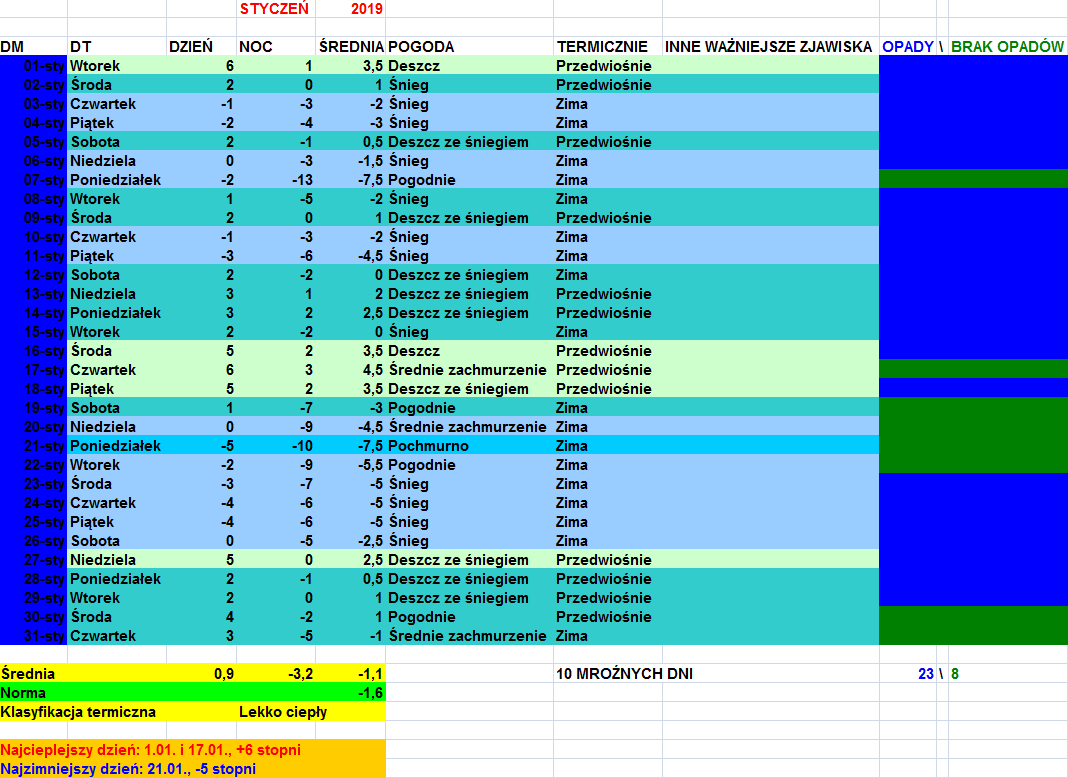Click the green precipitation bar for 17-sty
Image resolution: width=1068 pixels, height=778 pixels.
(972, 369)
